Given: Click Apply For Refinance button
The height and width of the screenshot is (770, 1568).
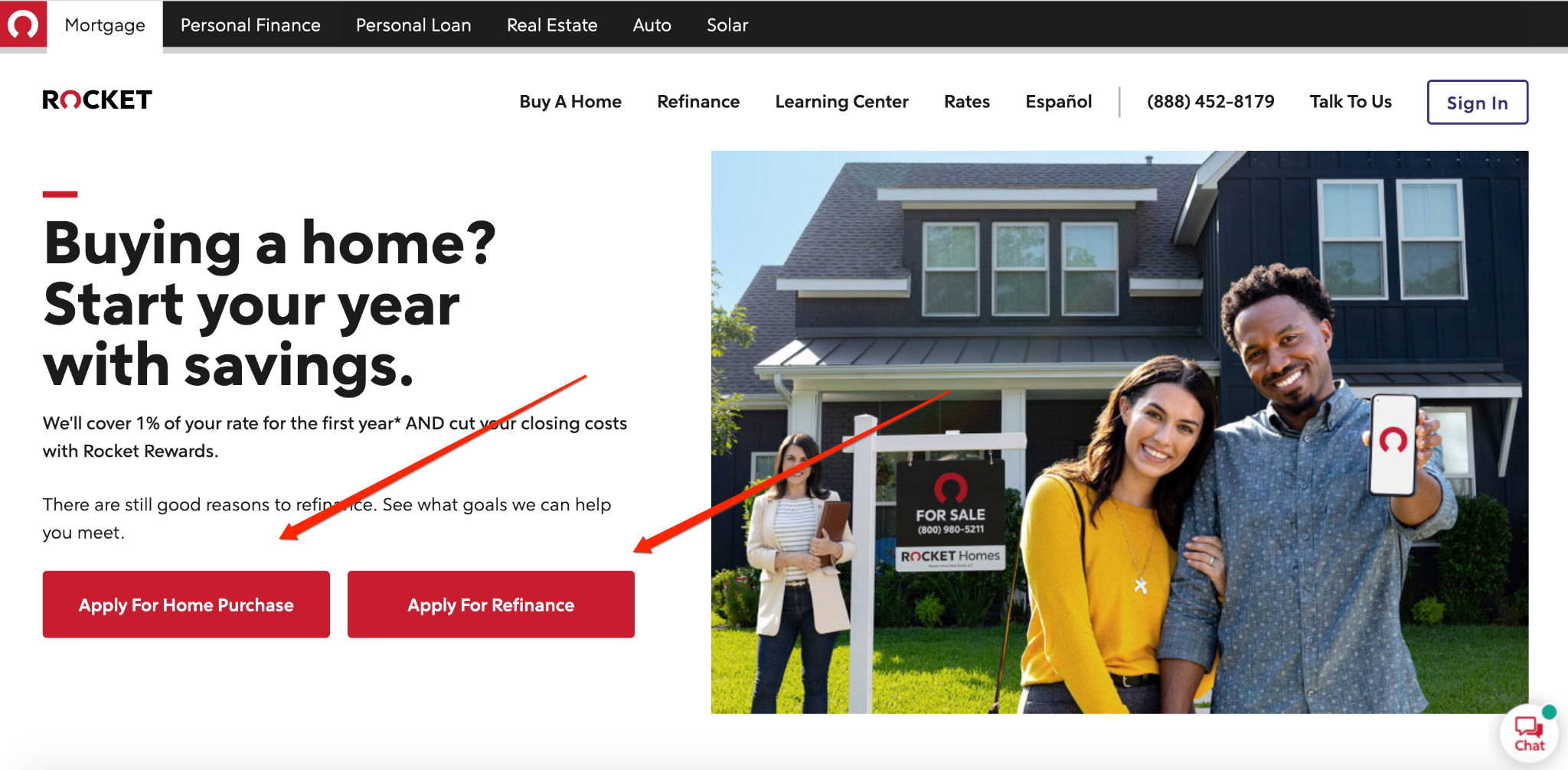Looking at the screenshot, I should 491,605.
